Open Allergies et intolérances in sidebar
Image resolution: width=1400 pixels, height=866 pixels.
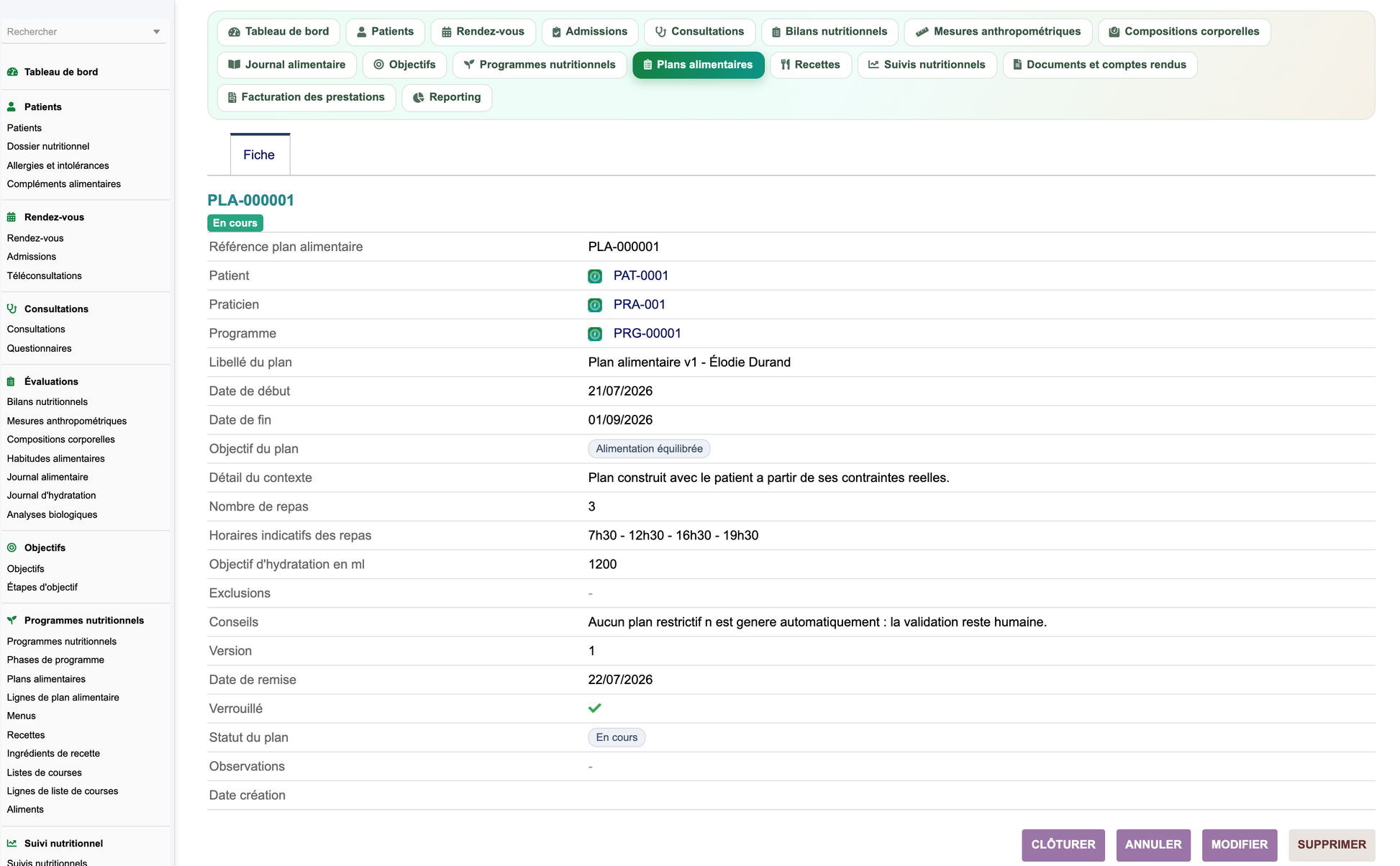pos(58,165)
